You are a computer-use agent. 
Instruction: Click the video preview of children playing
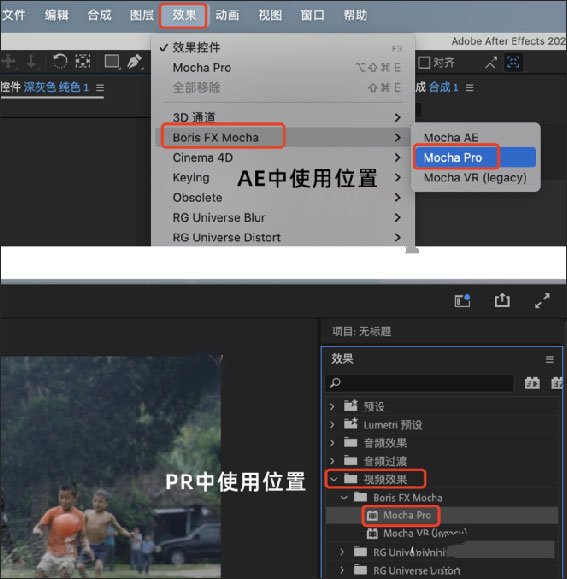point(111,466)
